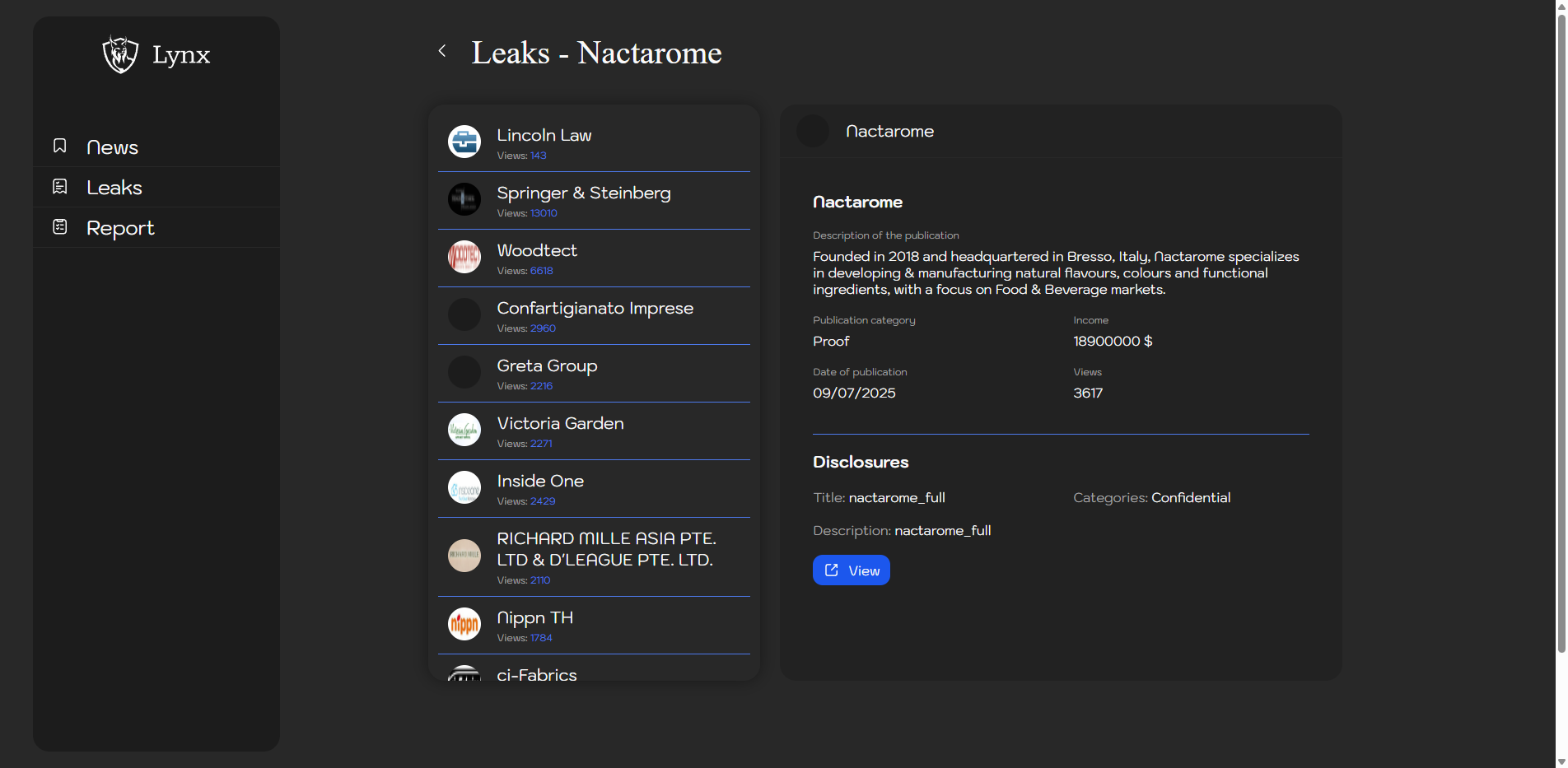Click the Lincoln Law avatar icon
This screenshot has height=768, width=1568.
point(464,142)
